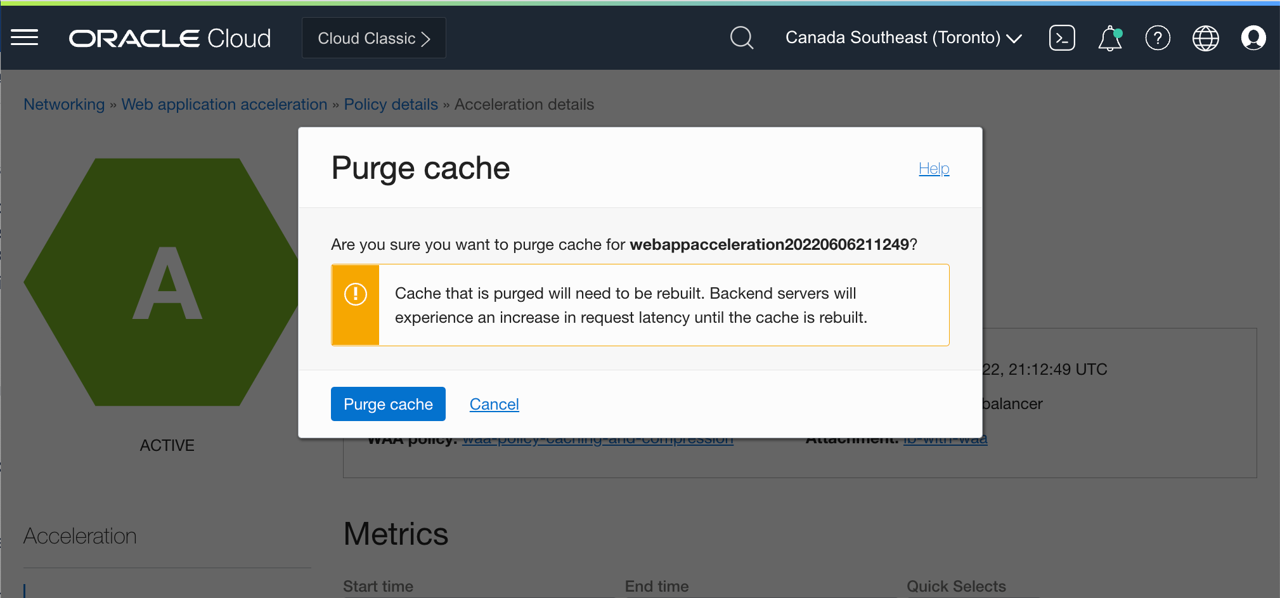Cancel the purge cache dialog
This screenshot has height=598, width=1280.
tap(493, 404)
